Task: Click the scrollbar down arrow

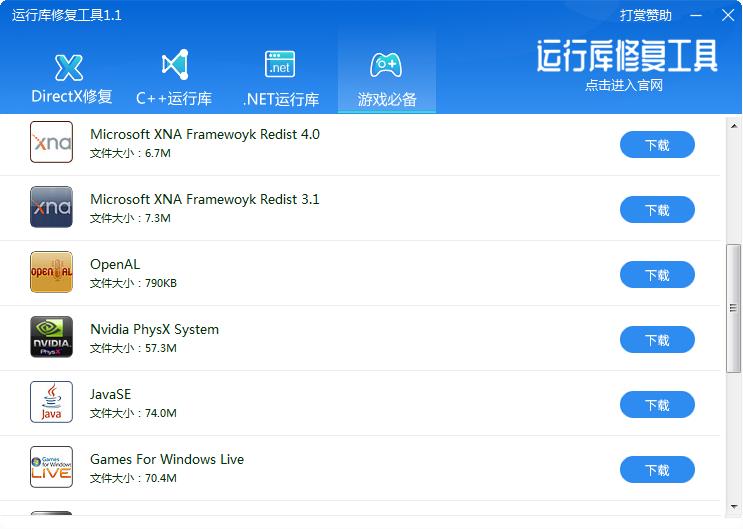Action: point(734,507)
